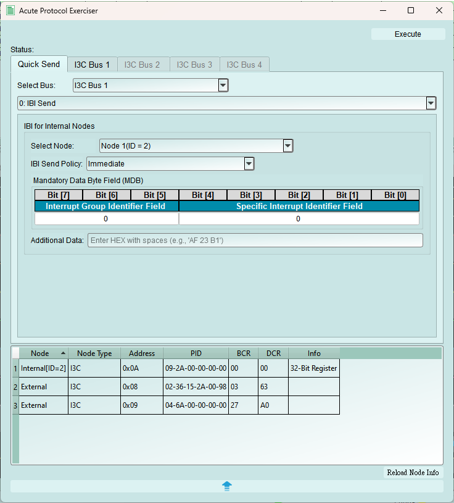Switch to the I3C Bus 1 tab
The height and width of the screenshot is (503, 454).
click(92, 65)
